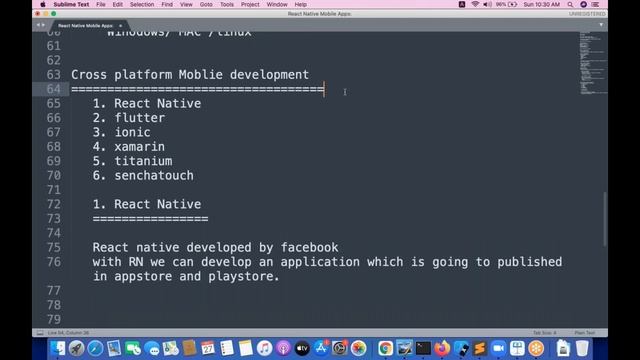Viewport: 640px width, 360px height.
Task: Open Firefox from the dock
Action: pyautogui.click(x=442, y=348)
